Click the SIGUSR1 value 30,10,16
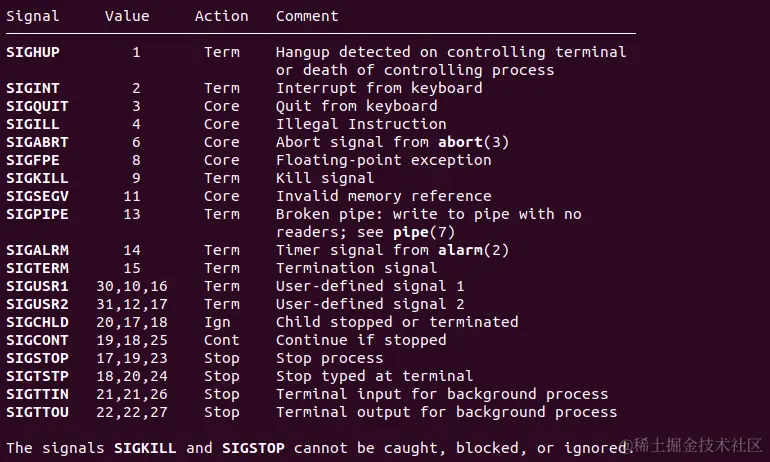The width and height of the screenshot is (770, 462). (132, 286)
